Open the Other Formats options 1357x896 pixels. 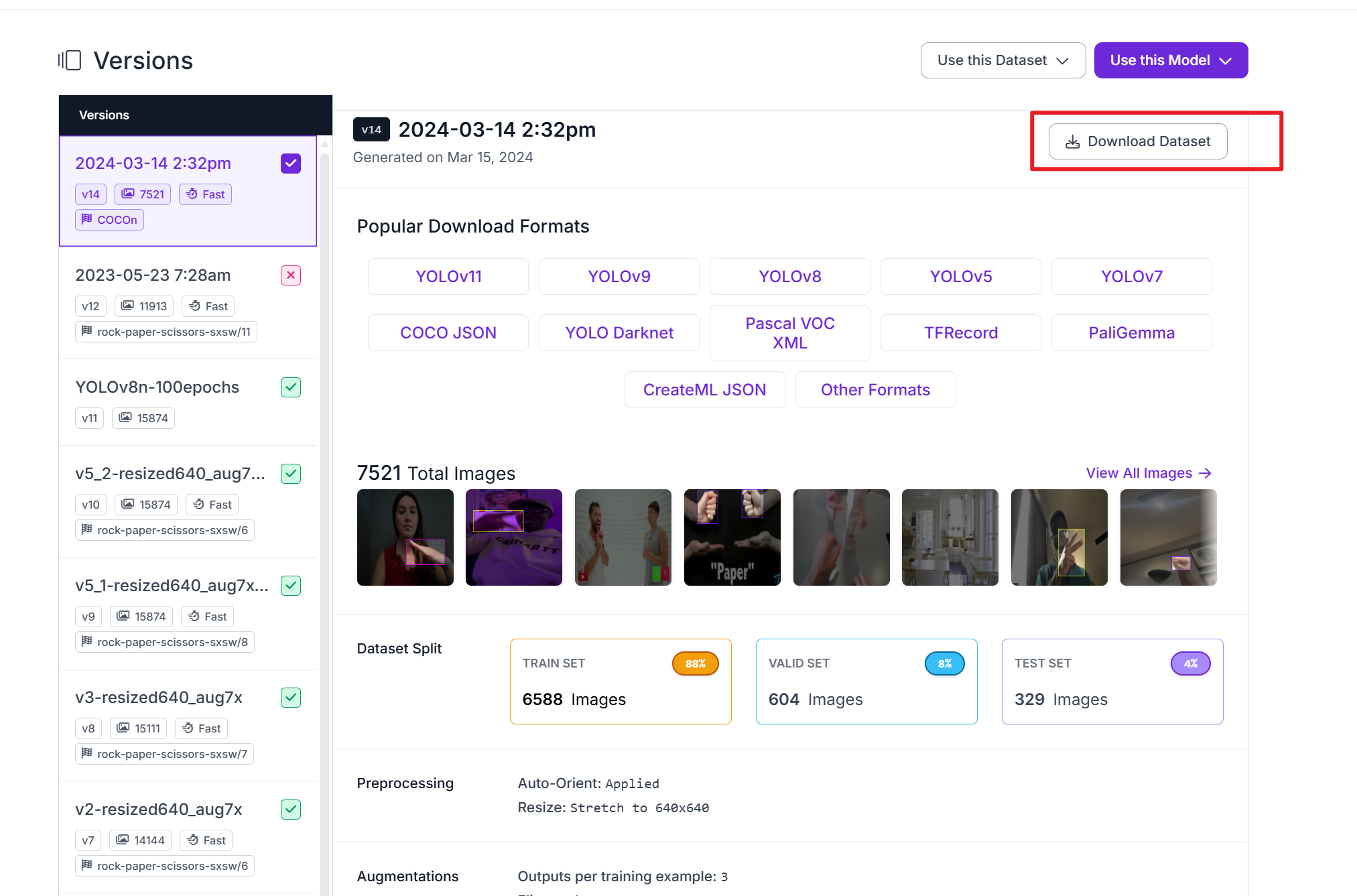[875, 389]
